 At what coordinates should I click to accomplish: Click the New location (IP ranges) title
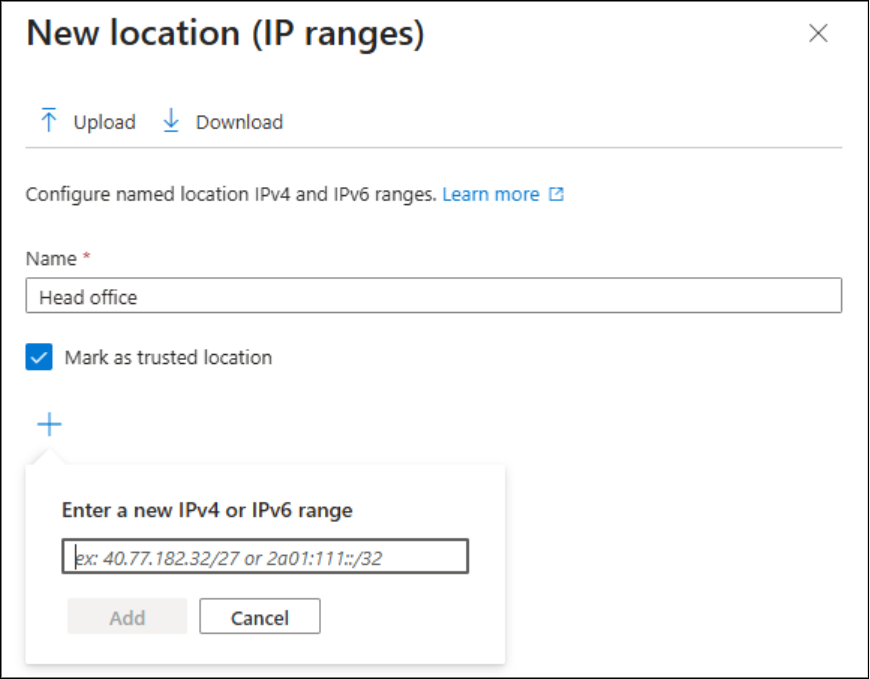tap(225, 34)
